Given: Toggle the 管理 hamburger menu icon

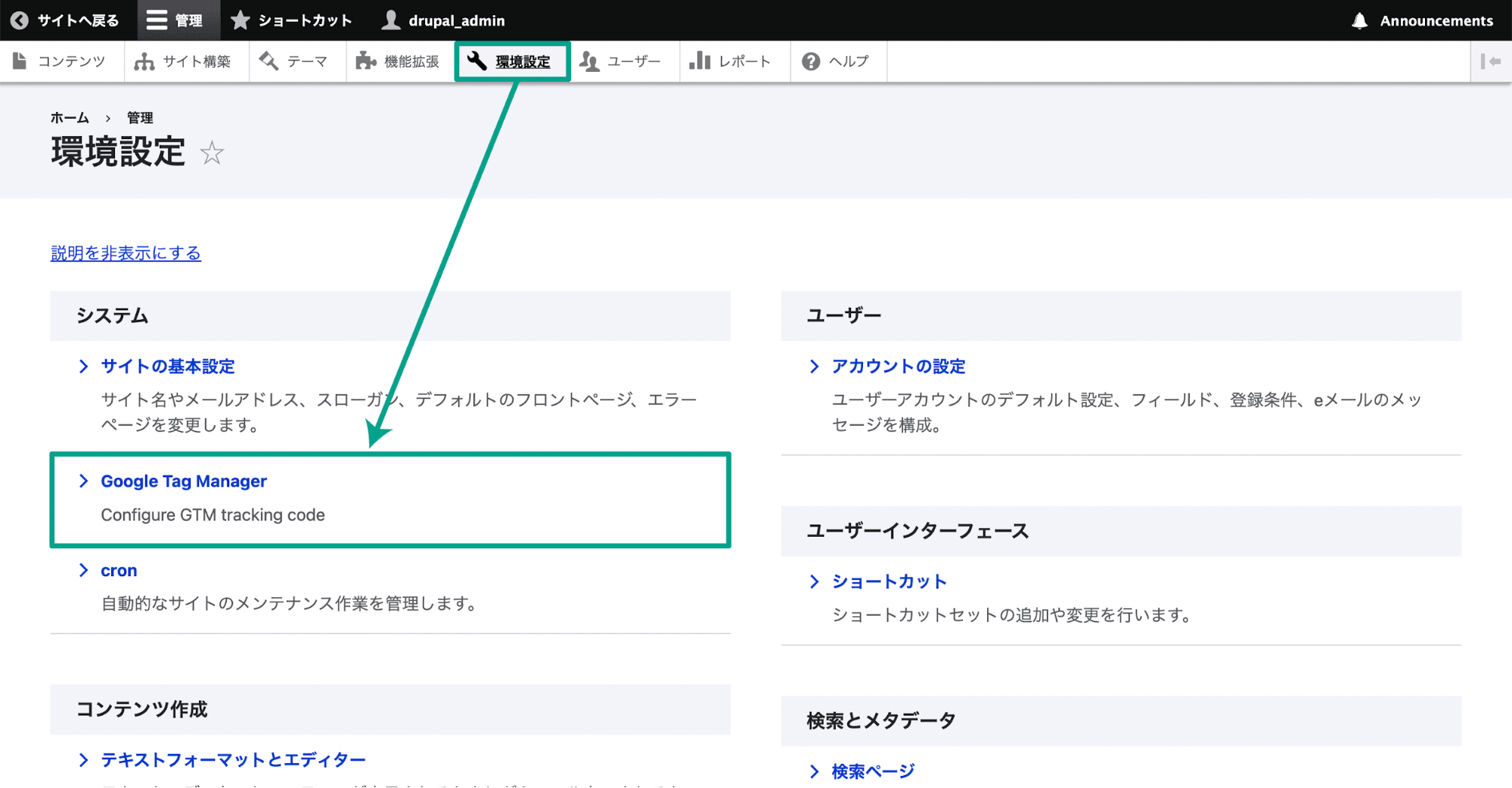Looking at the screenshot, I should point(157,20).
